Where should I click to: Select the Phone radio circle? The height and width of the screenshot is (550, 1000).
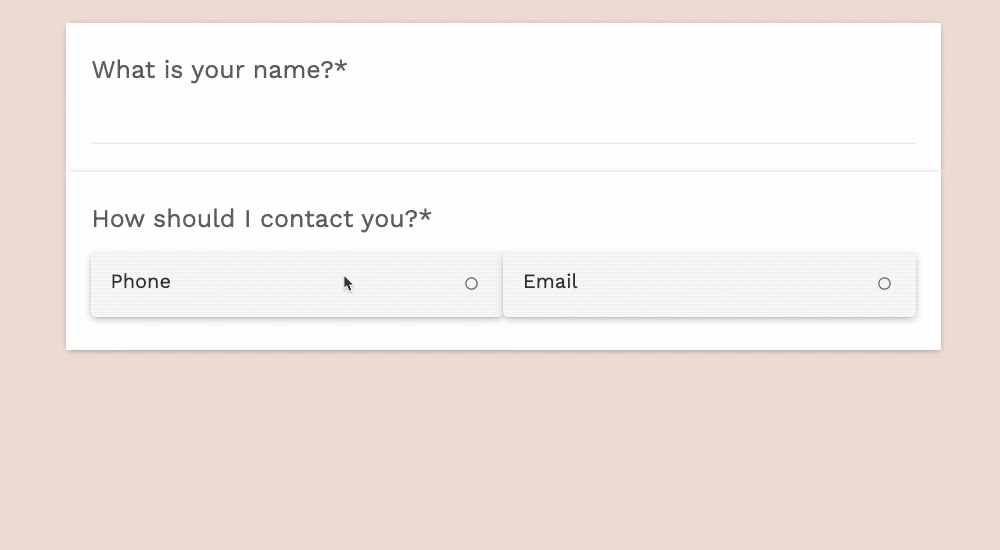471,284
